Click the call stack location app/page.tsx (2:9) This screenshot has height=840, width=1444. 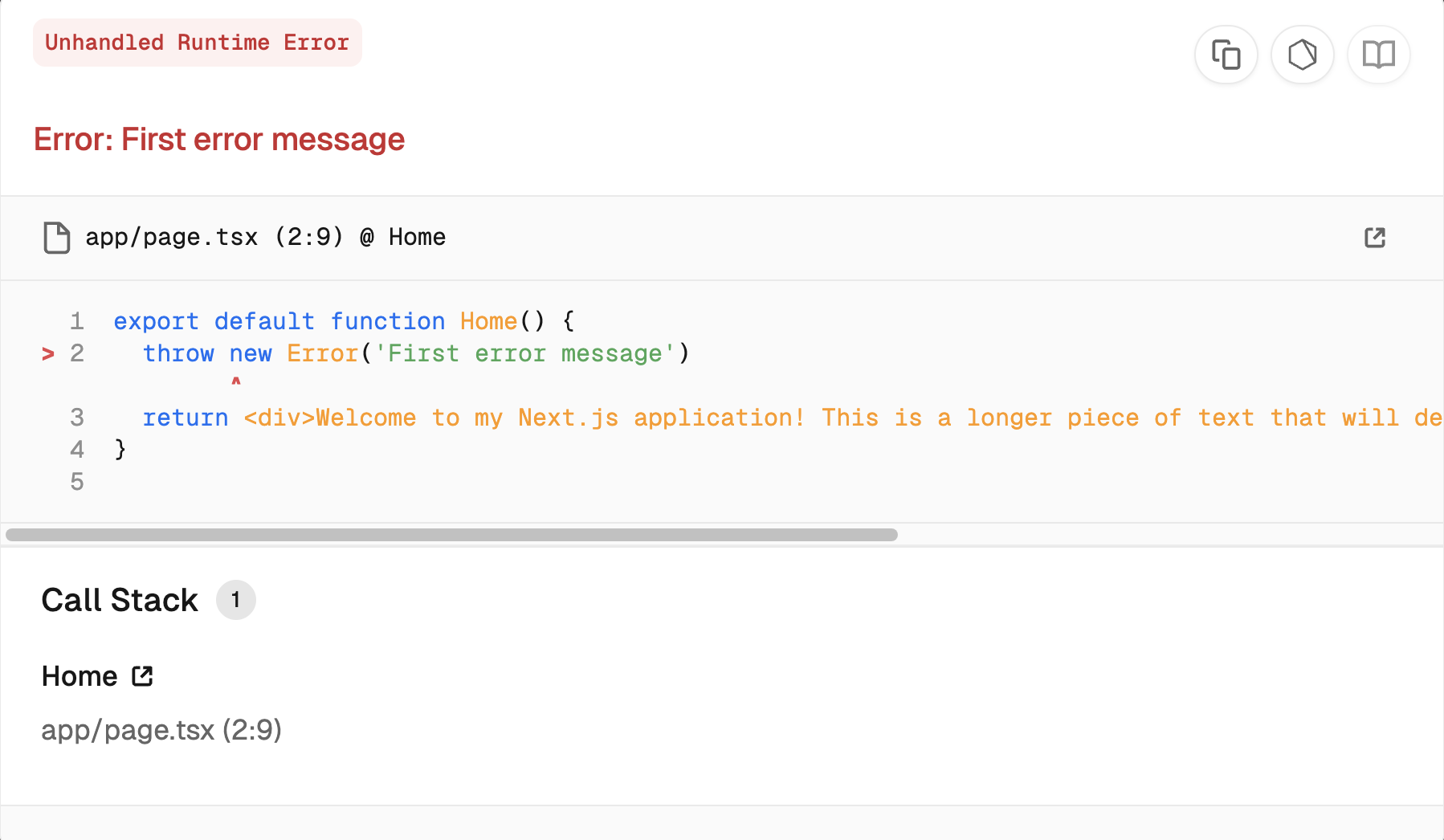coord(161,730)
